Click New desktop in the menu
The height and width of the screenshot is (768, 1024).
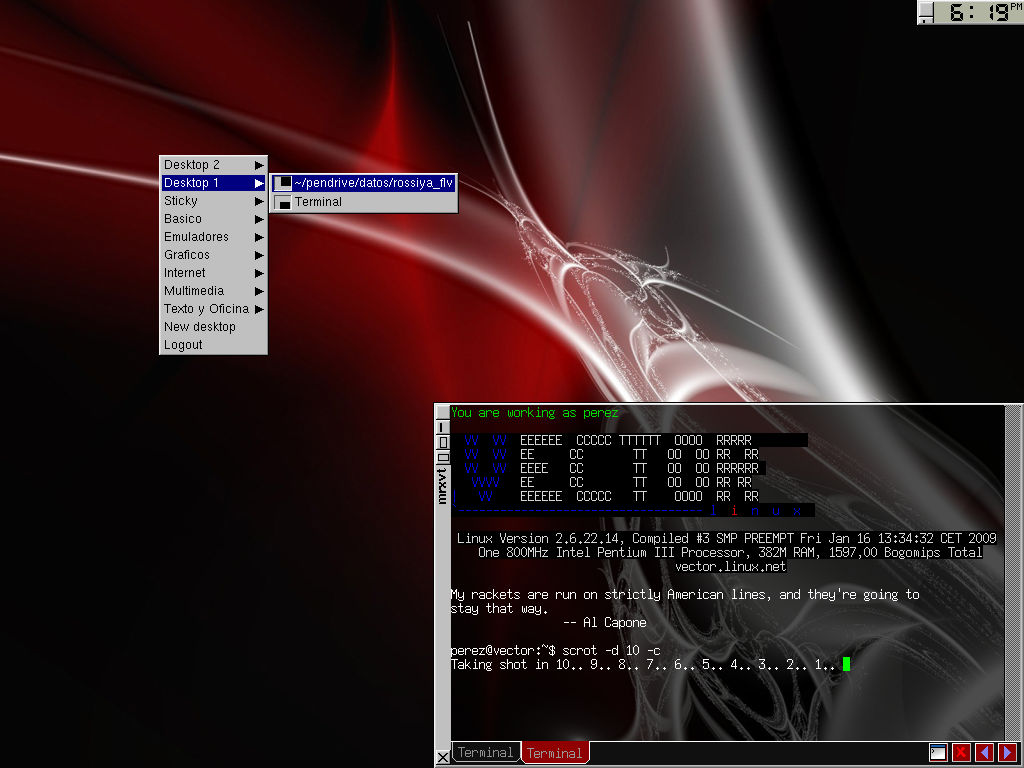[200, 327]
